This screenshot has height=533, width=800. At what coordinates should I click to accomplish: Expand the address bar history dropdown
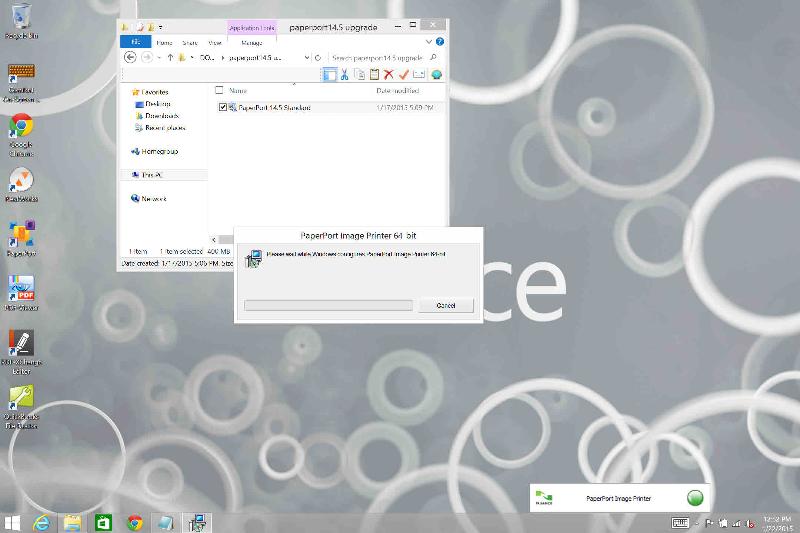point(304,58)
